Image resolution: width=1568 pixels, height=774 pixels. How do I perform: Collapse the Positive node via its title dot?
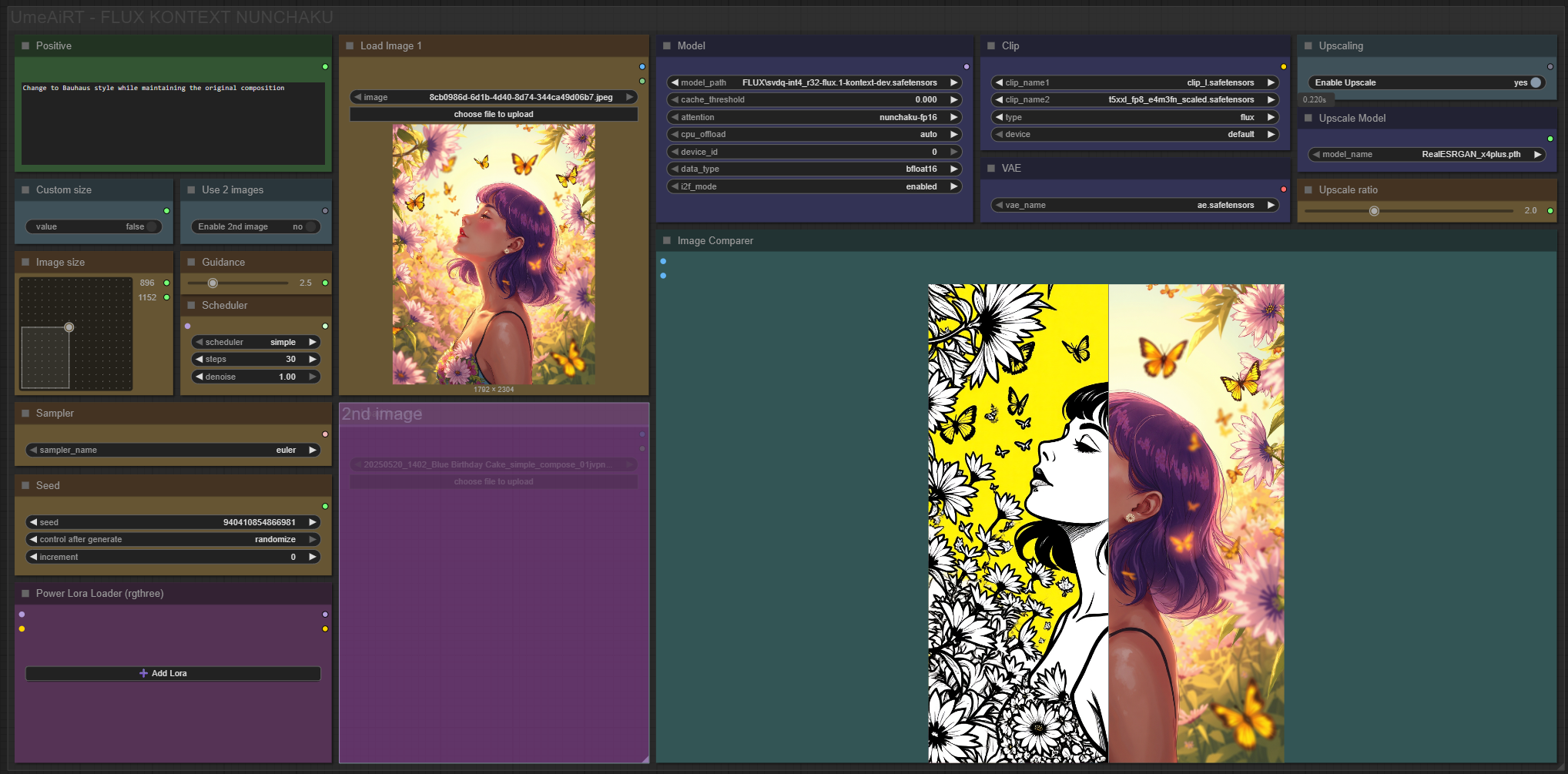tap(25, 46)
